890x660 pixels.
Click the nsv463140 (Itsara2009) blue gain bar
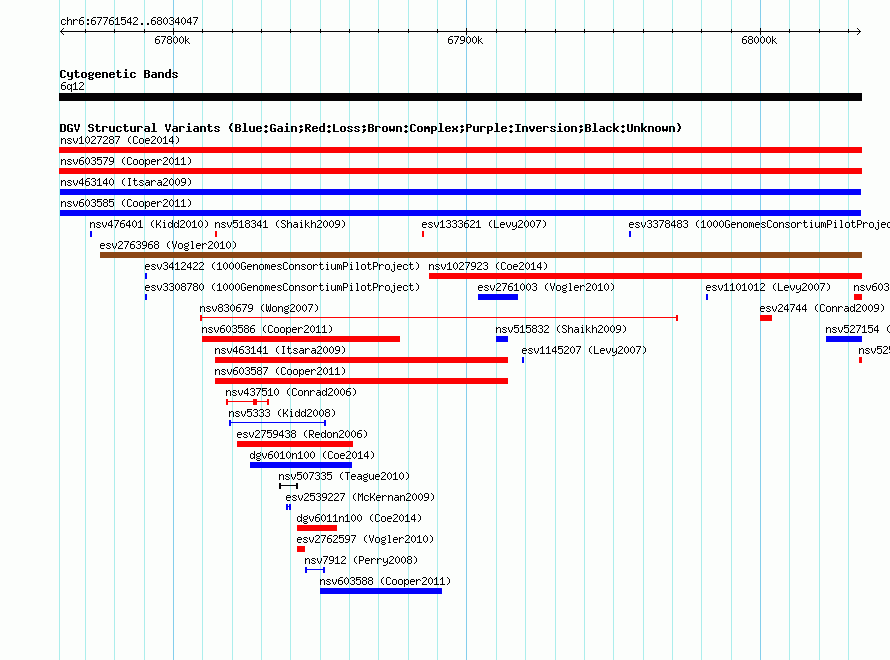point(460,192)
